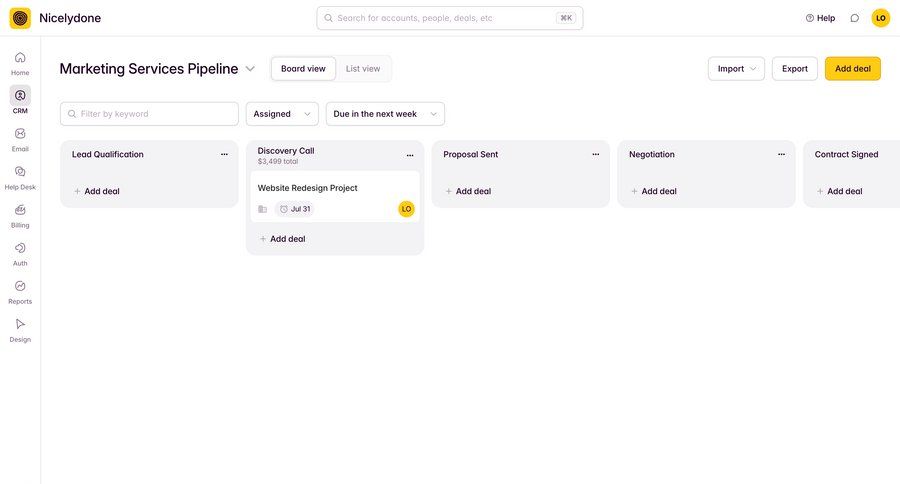Viewport: 900px width, 484px height.
Task: Switch to Board view
Action: point(303,68)
